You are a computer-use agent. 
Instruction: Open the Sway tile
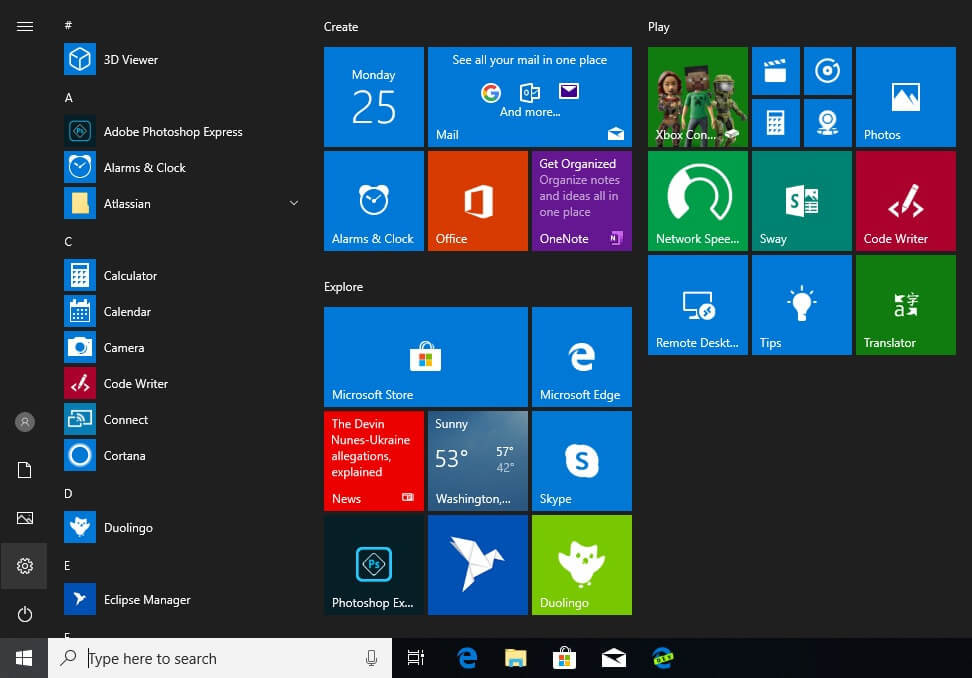[801, 201]
